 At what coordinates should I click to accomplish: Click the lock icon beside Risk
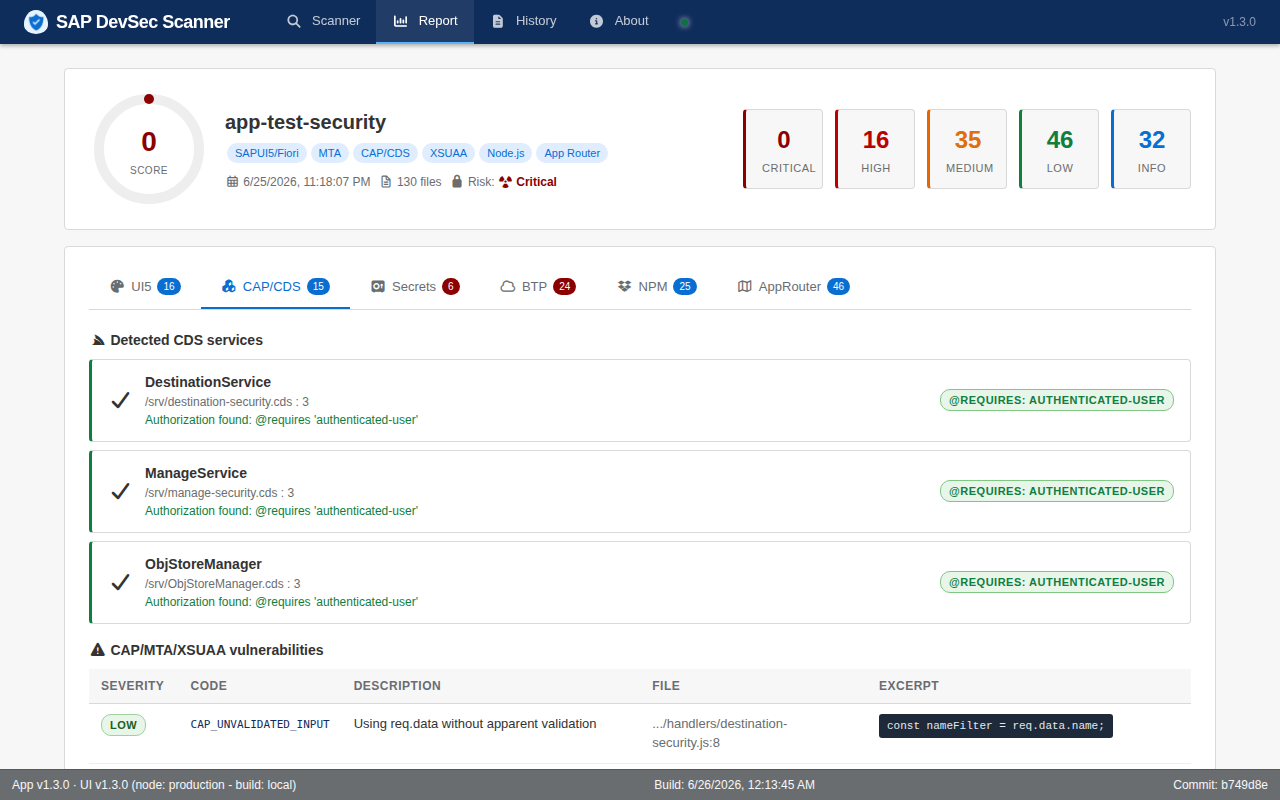point(457,182)
